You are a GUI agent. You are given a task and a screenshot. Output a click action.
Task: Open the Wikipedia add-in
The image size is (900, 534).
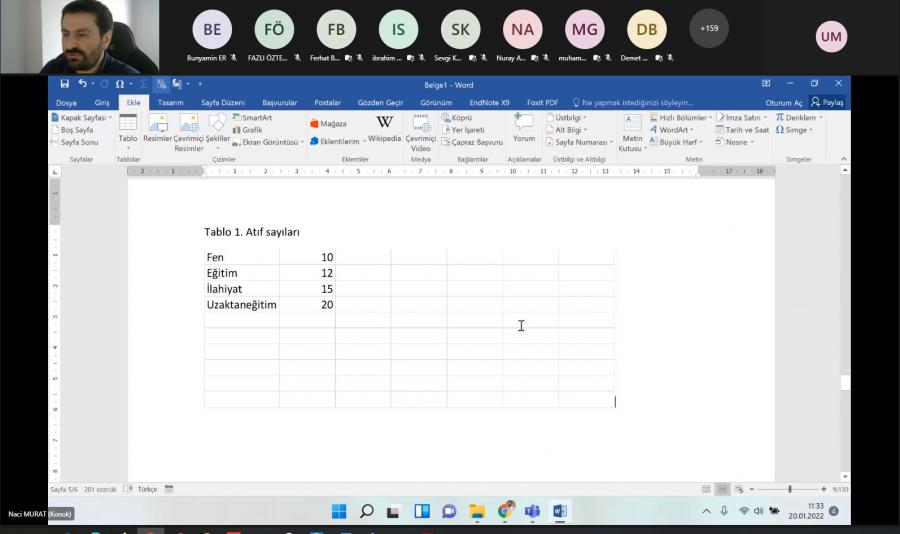[x=384, y=128]
